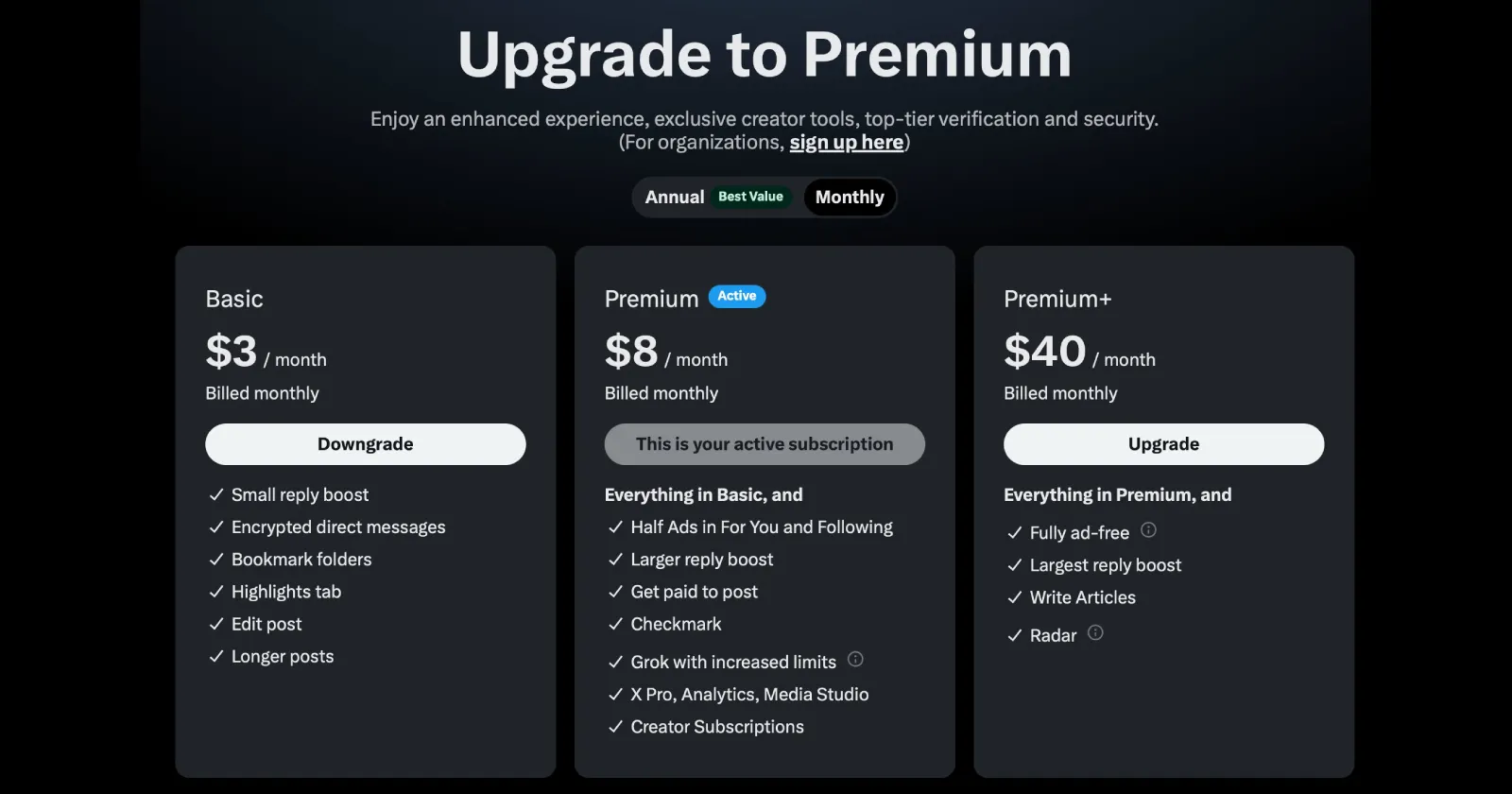Viewport: 1512px width, 794px height.
Task: Switch billing to Annual
Action: (x=675, y=198)
